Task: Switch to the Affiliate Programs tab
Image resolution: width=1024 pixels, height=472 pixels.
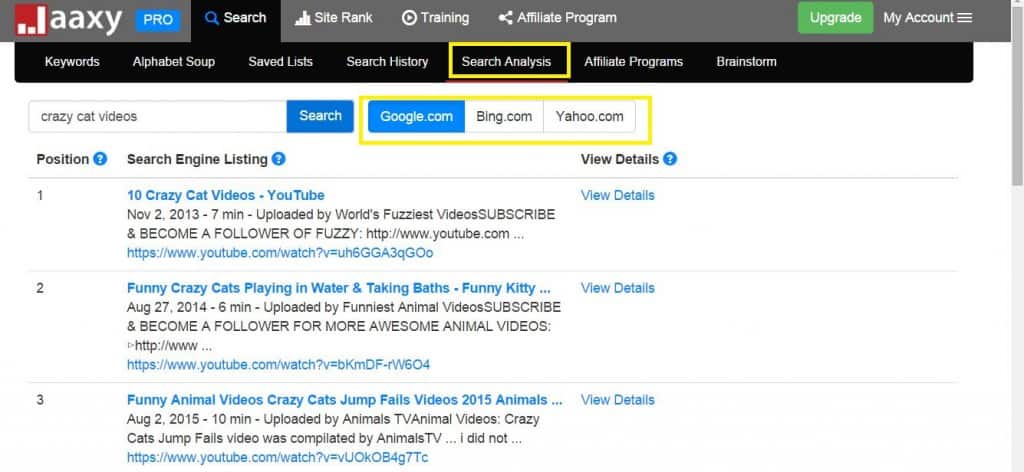Action: (633, 62)
